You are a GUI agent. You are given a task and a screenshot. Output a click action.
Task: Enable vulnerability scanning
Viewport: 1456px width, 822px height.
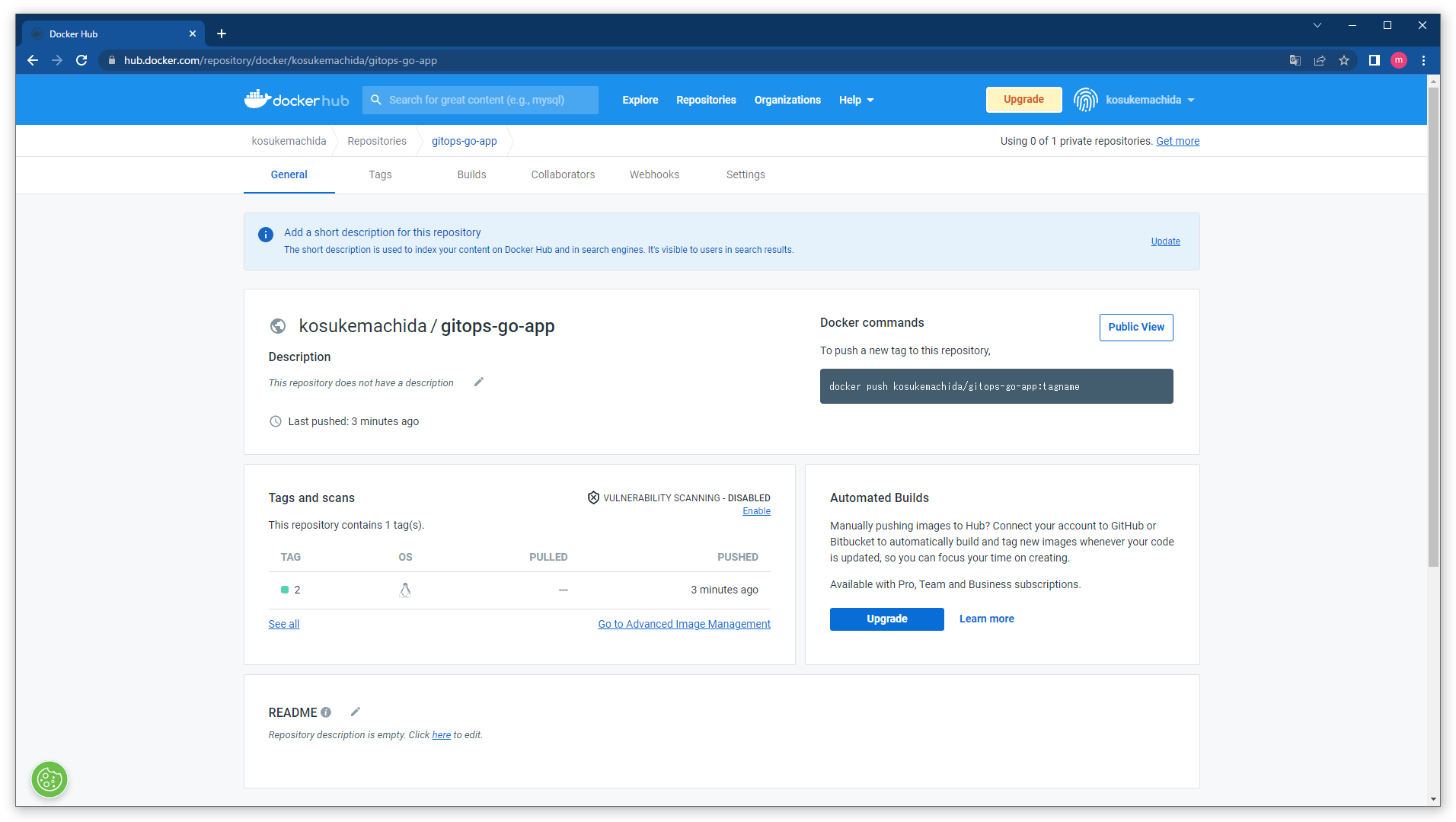tap(755, 510)
